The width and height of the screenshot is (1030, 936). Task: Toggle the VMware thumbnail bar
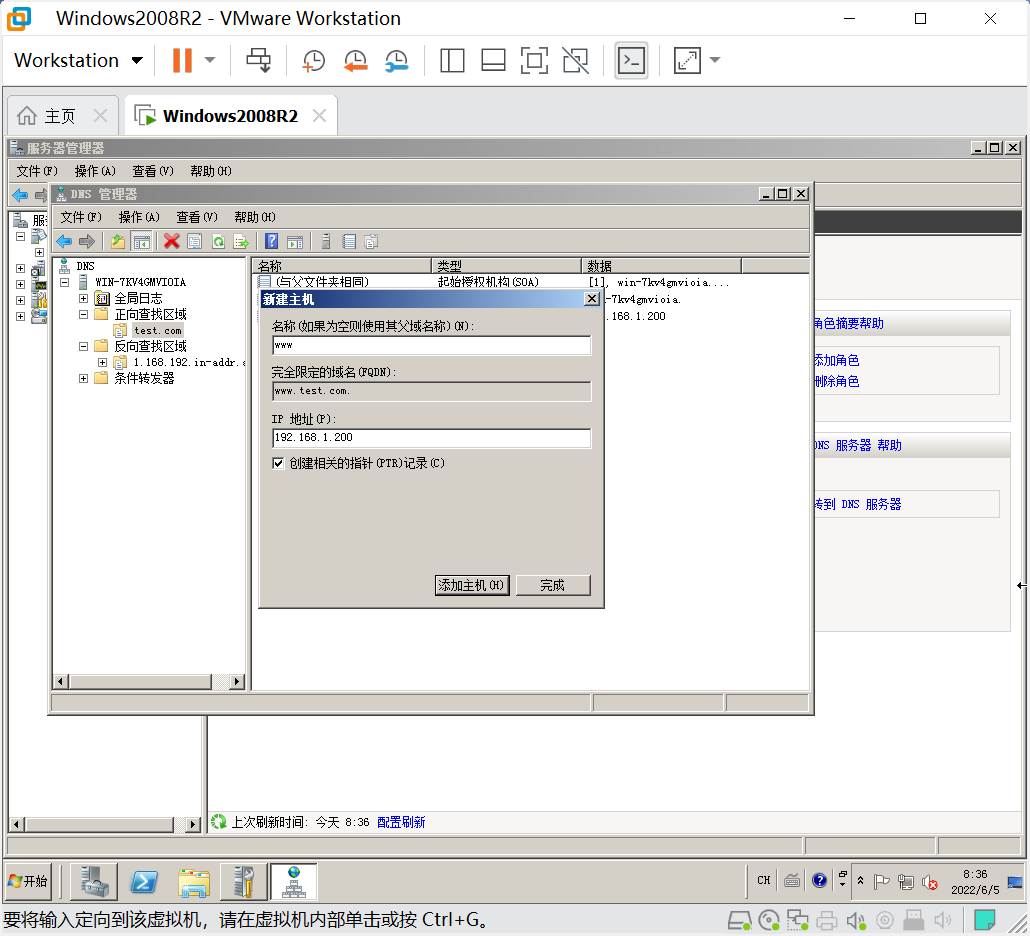click(x=493, y=60)
